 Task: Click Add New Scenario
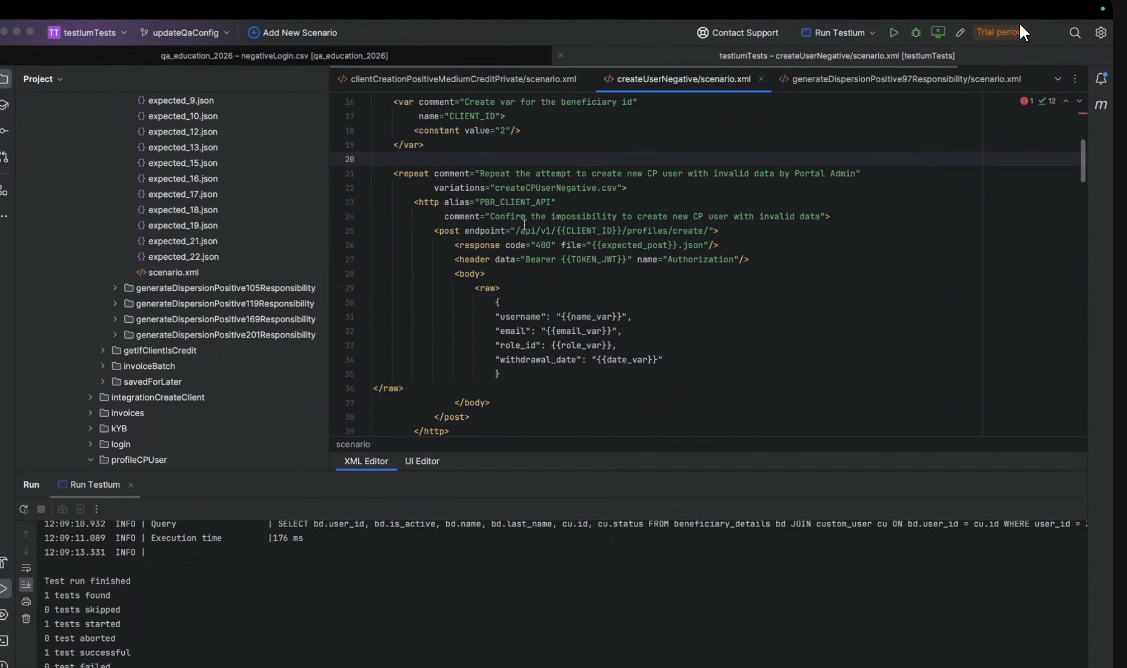coord(293,32)
